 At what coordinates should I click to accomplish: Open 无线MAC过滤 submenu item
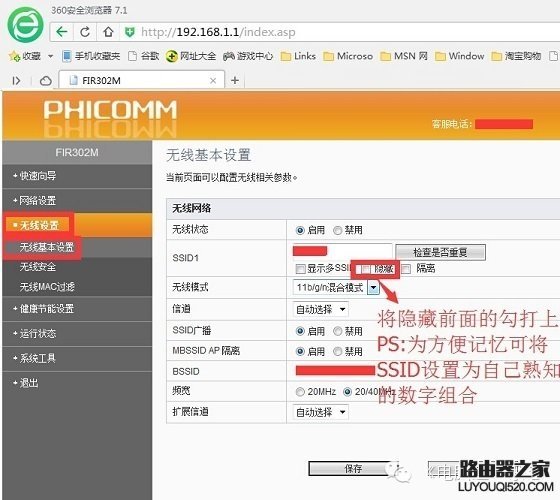47,286
